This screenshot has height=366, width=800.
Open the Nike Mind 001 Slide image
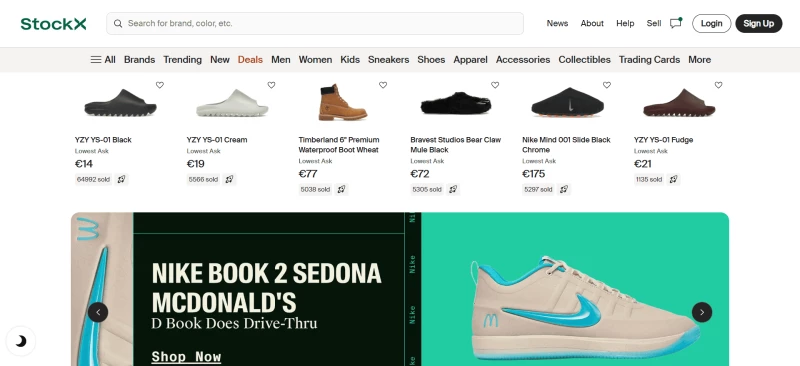[567, 103]
